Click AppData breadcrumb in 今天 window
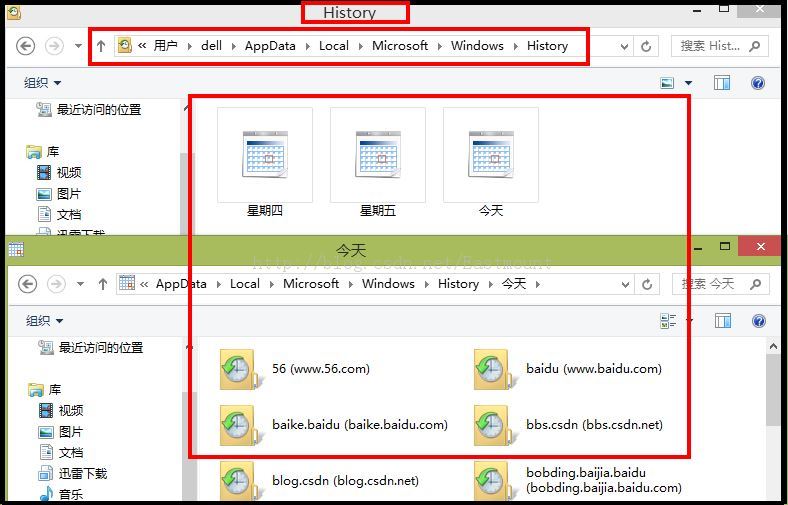This screenshot has width=788, height=505. pos(181,284)
